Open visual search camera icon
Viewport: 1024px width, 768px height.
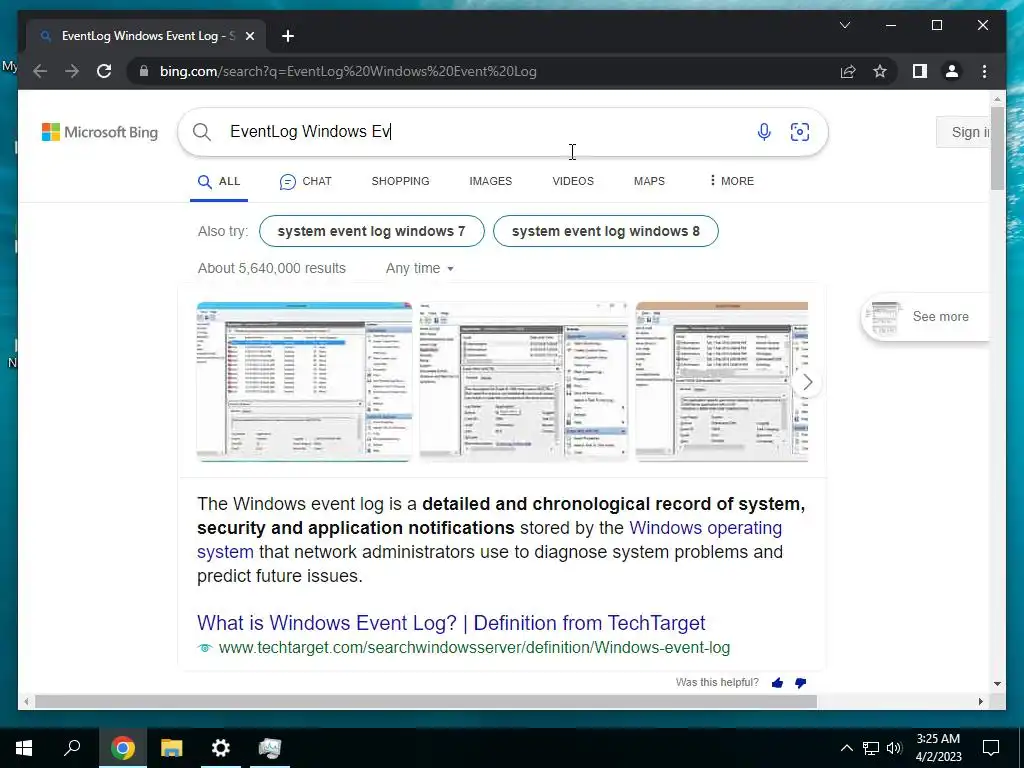(x=799, y=132)
